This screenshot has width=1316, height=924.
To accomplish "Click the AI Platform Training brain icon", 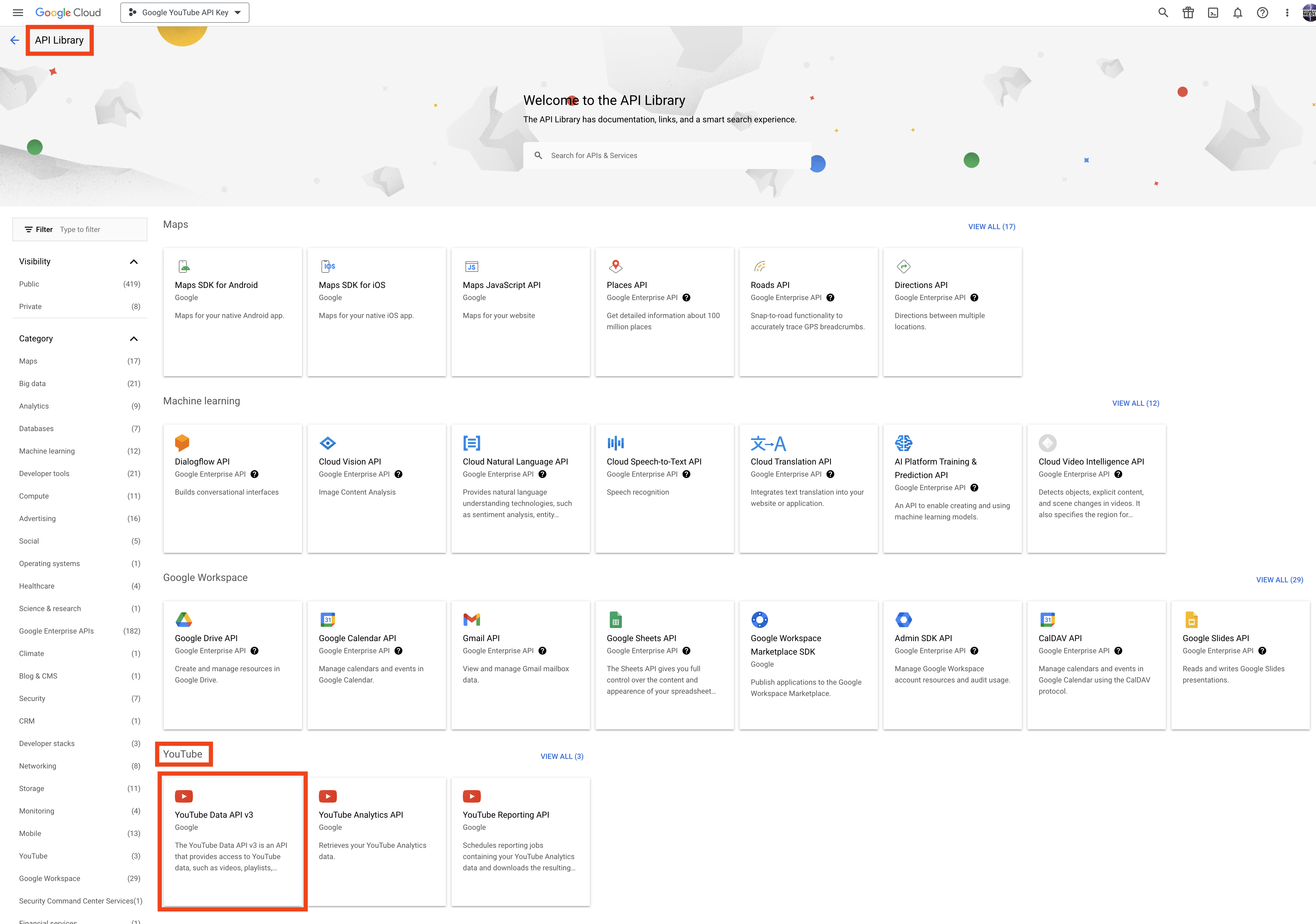I will [903, 443].
